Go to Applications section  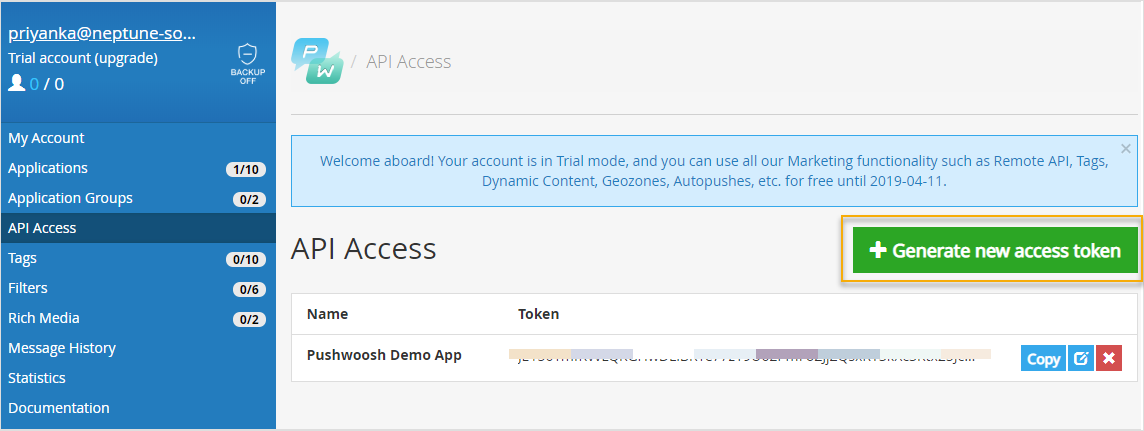tap(48, 168)
